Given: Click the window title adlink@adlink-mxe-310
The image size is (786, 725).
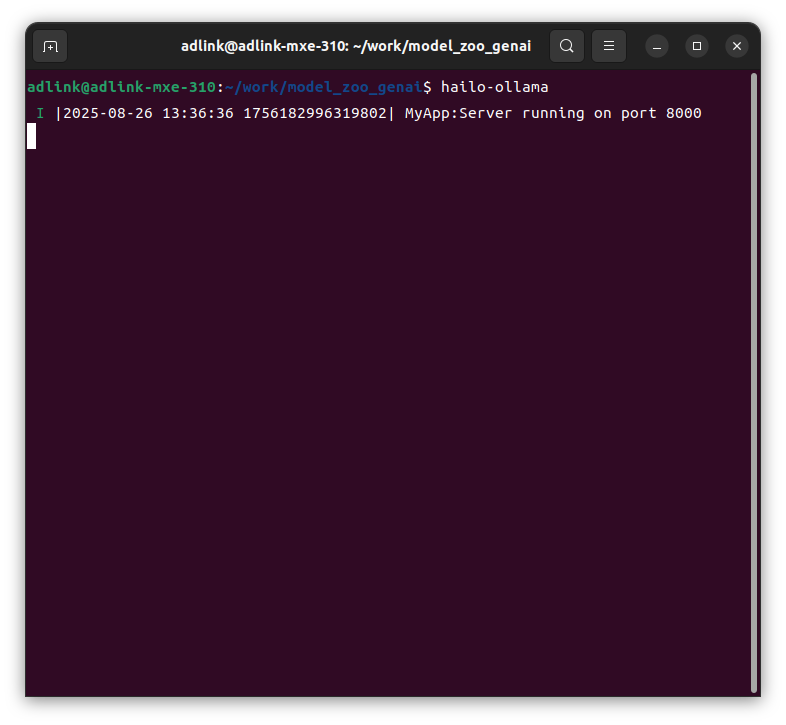Looking at the screenshot, I should tap(356, 46).
